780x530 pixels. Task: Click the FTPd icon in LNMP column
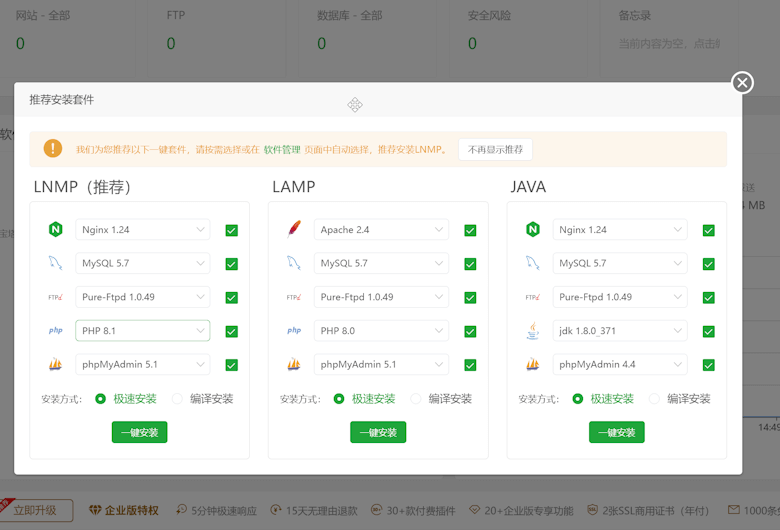55,297
